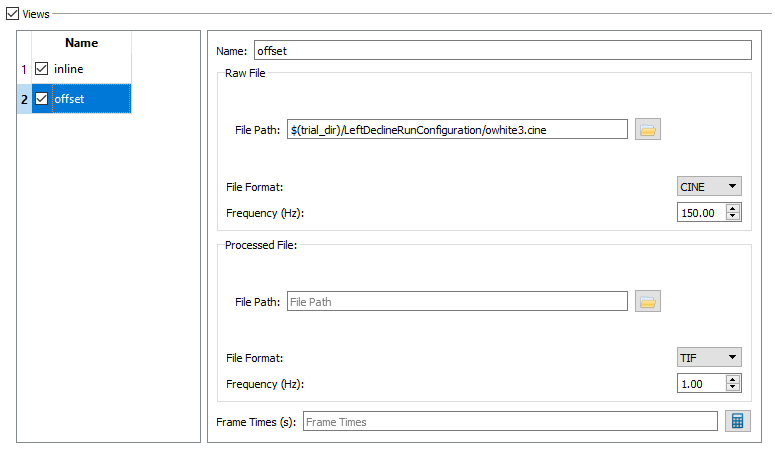Browse for the Processed File path

coord(647,302)
